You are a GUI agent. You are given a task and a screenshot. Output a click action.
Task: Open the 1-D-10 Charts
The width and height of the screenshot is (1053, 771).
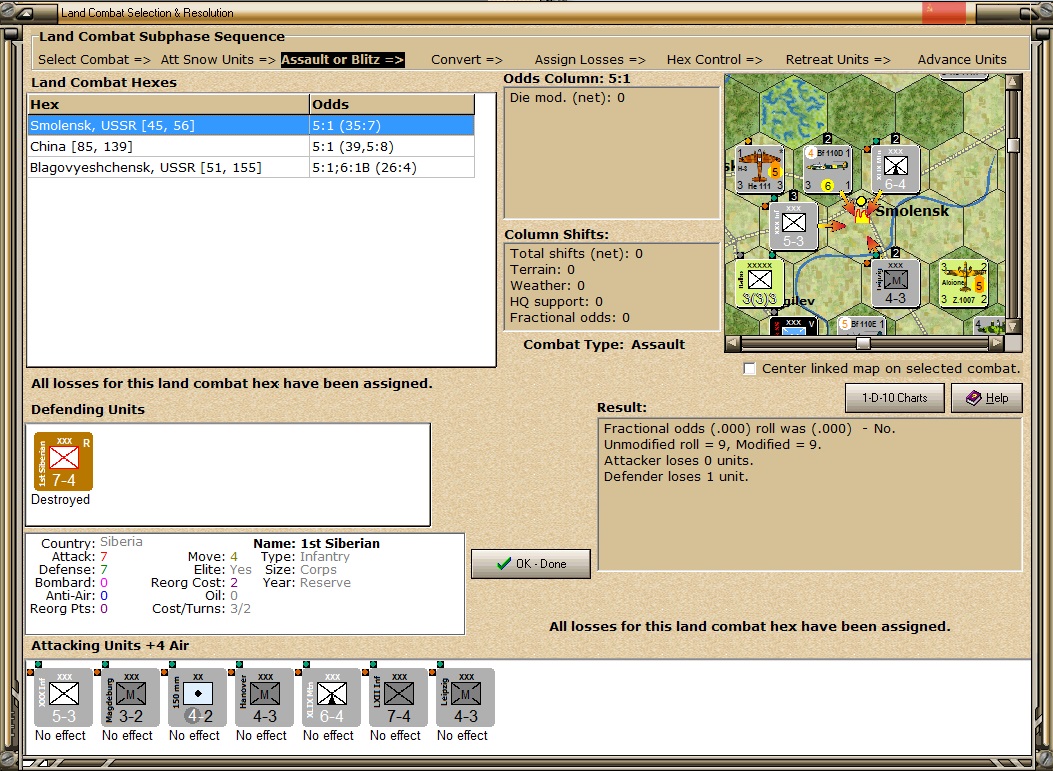tap(895, 398)
